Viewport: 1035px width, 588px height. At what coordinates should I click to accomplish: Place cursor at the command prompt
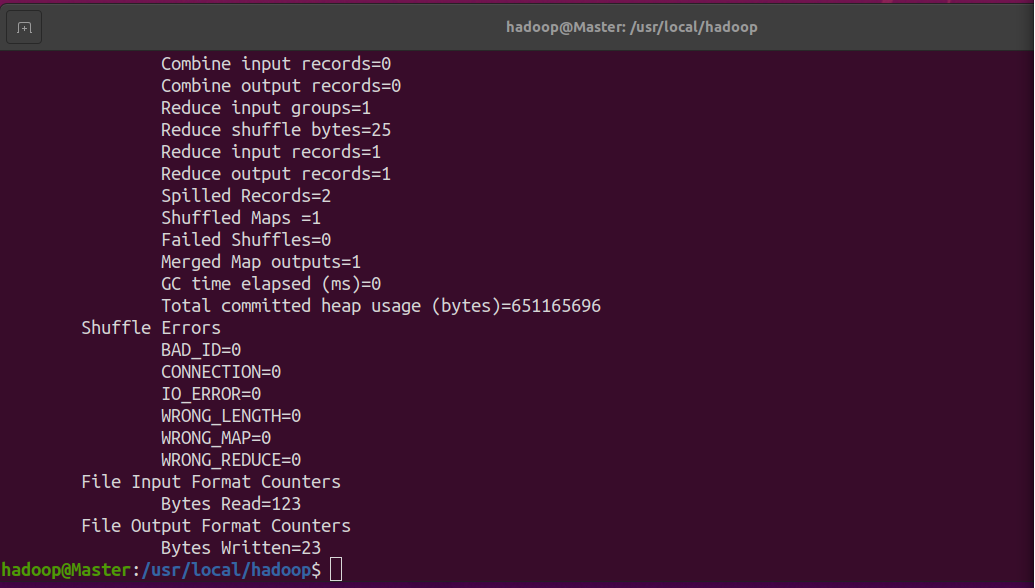336,570
